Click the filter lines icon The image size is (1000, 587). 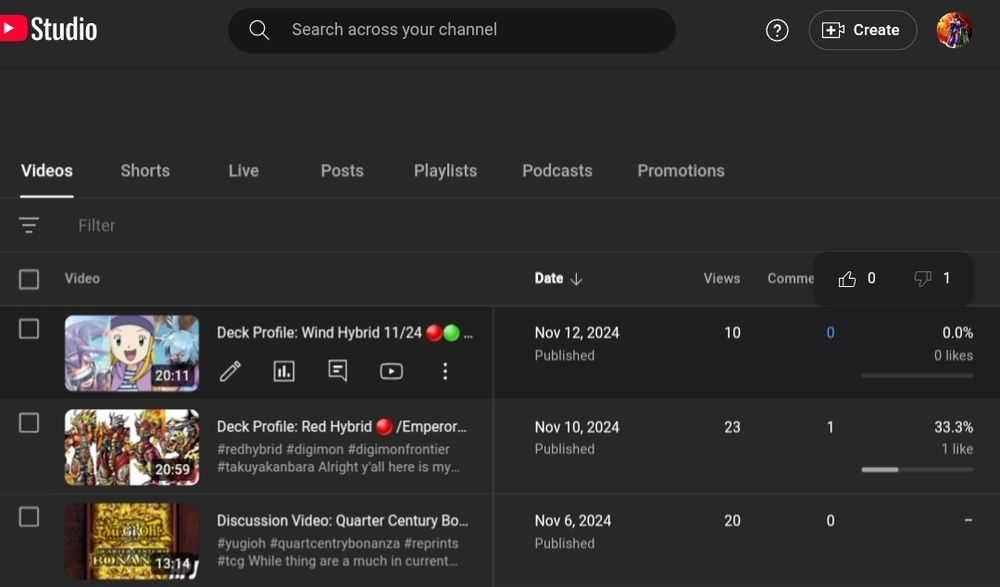click(x=29, y=225)
